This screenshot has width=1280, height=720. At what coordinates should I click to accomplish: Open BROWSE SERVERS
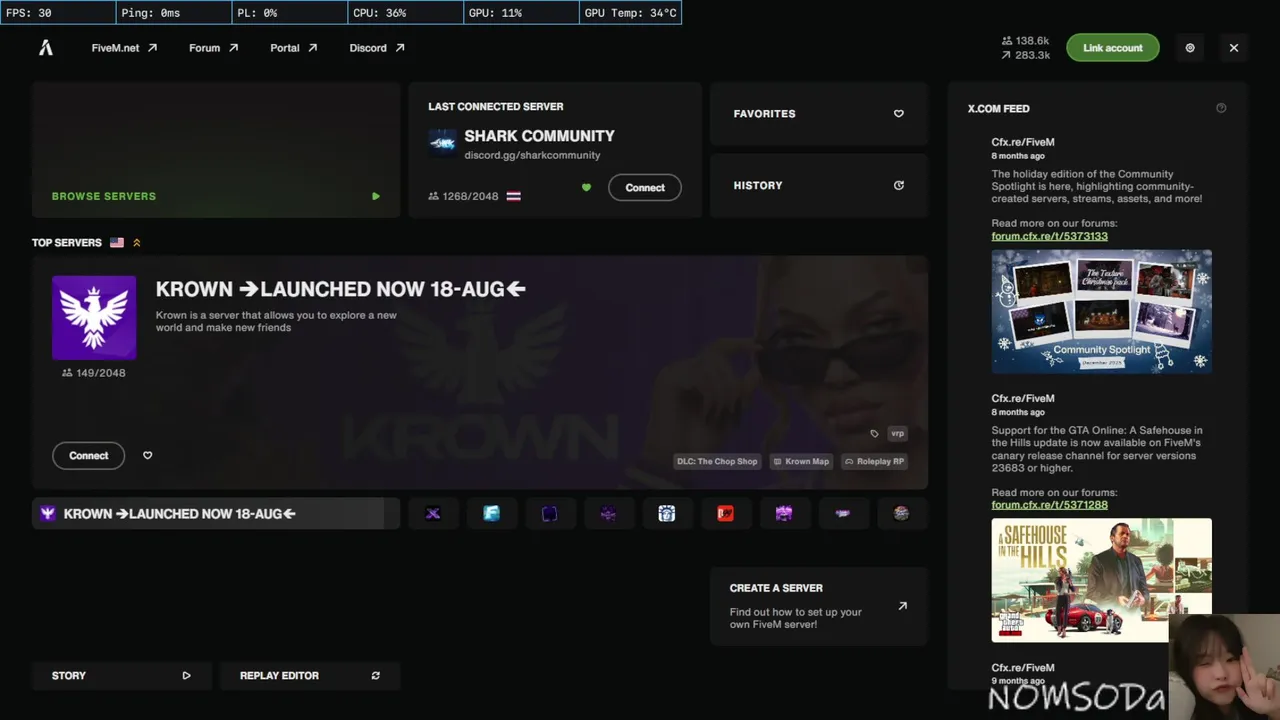pyautogui.click(x=216, y=150)
